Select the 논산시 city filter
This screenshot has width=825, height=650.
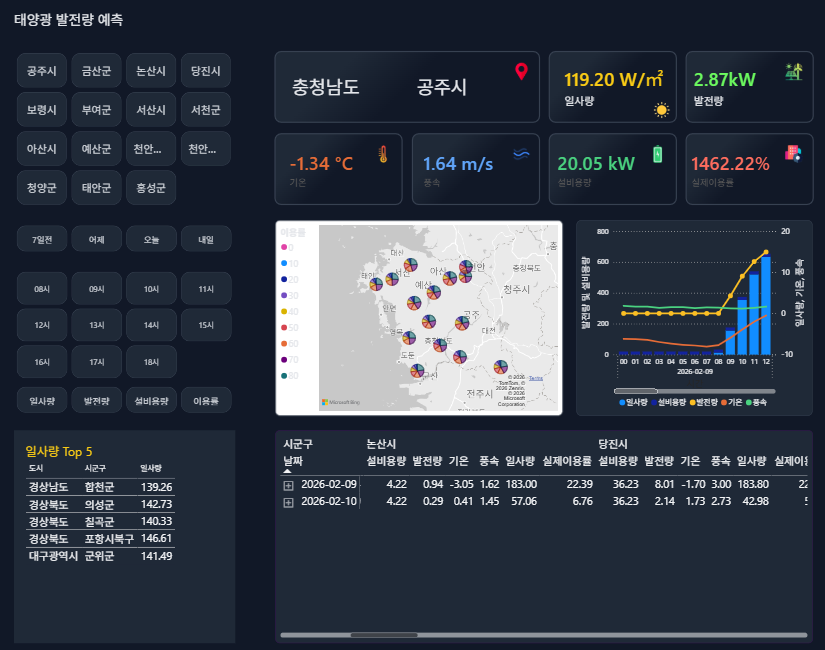point(151,71)
